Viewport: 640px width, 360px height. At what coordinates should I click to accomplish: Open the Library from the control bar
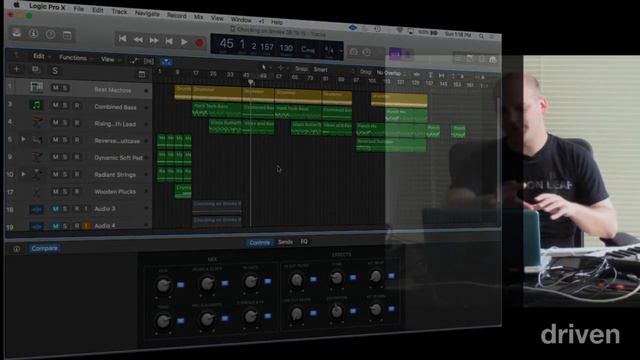[x=17, y=33]
